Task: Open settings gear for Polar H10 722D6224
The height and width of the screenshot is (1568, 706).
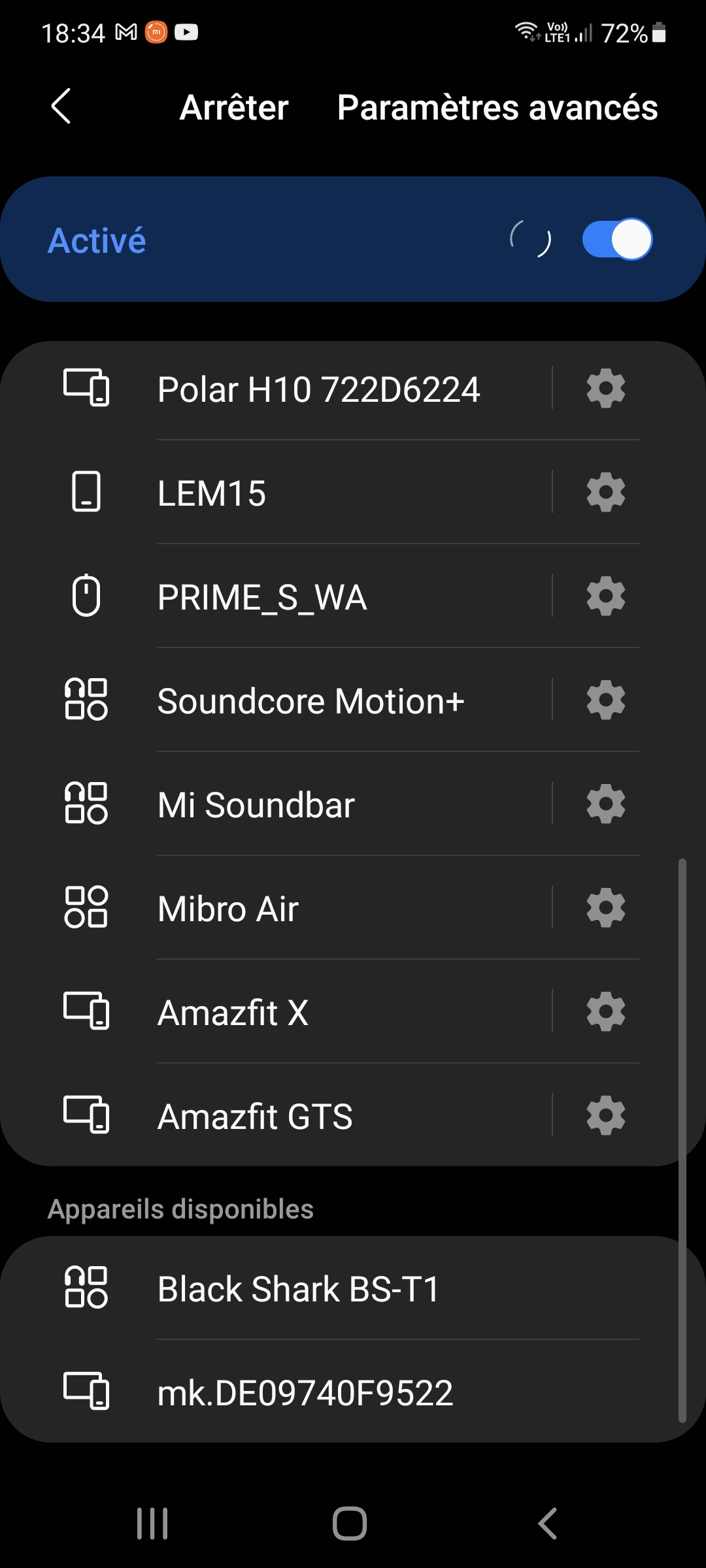Action: click(606, 388)
